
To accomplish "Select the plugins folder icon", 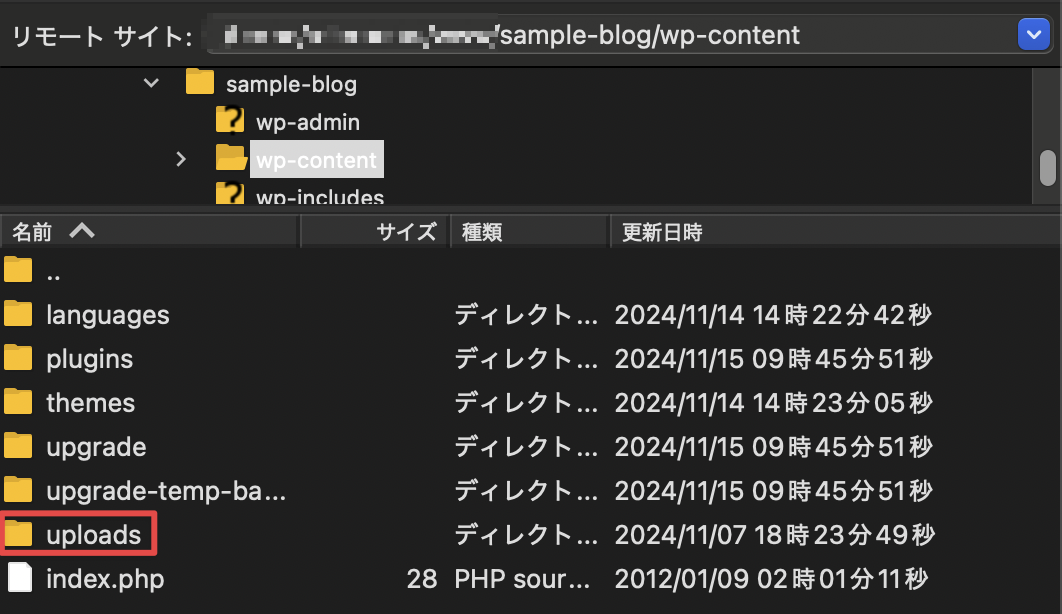I will point(19,359).
